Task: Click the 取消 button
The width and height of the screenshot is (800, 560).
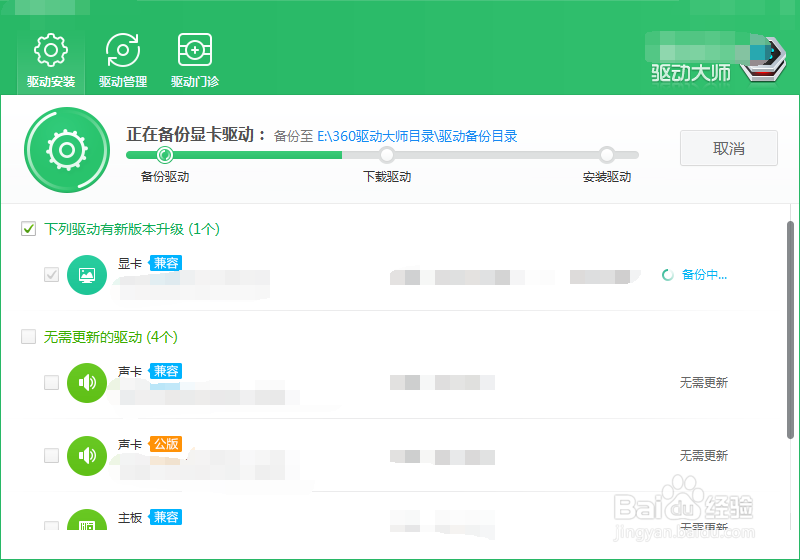Action: click(x=729, y=148)
